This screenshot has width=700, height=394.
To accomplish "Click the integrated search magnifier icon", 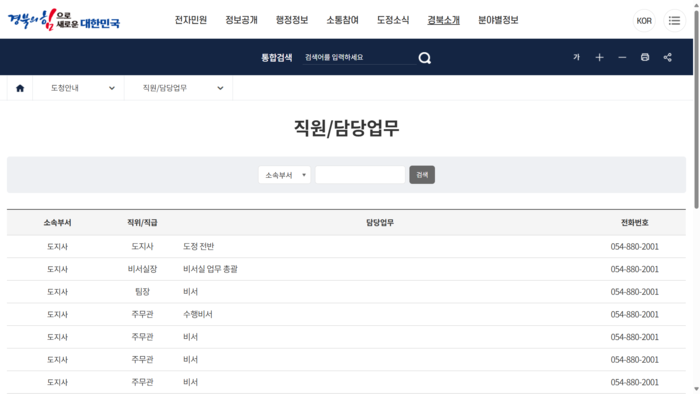I will tap(425, 58).
